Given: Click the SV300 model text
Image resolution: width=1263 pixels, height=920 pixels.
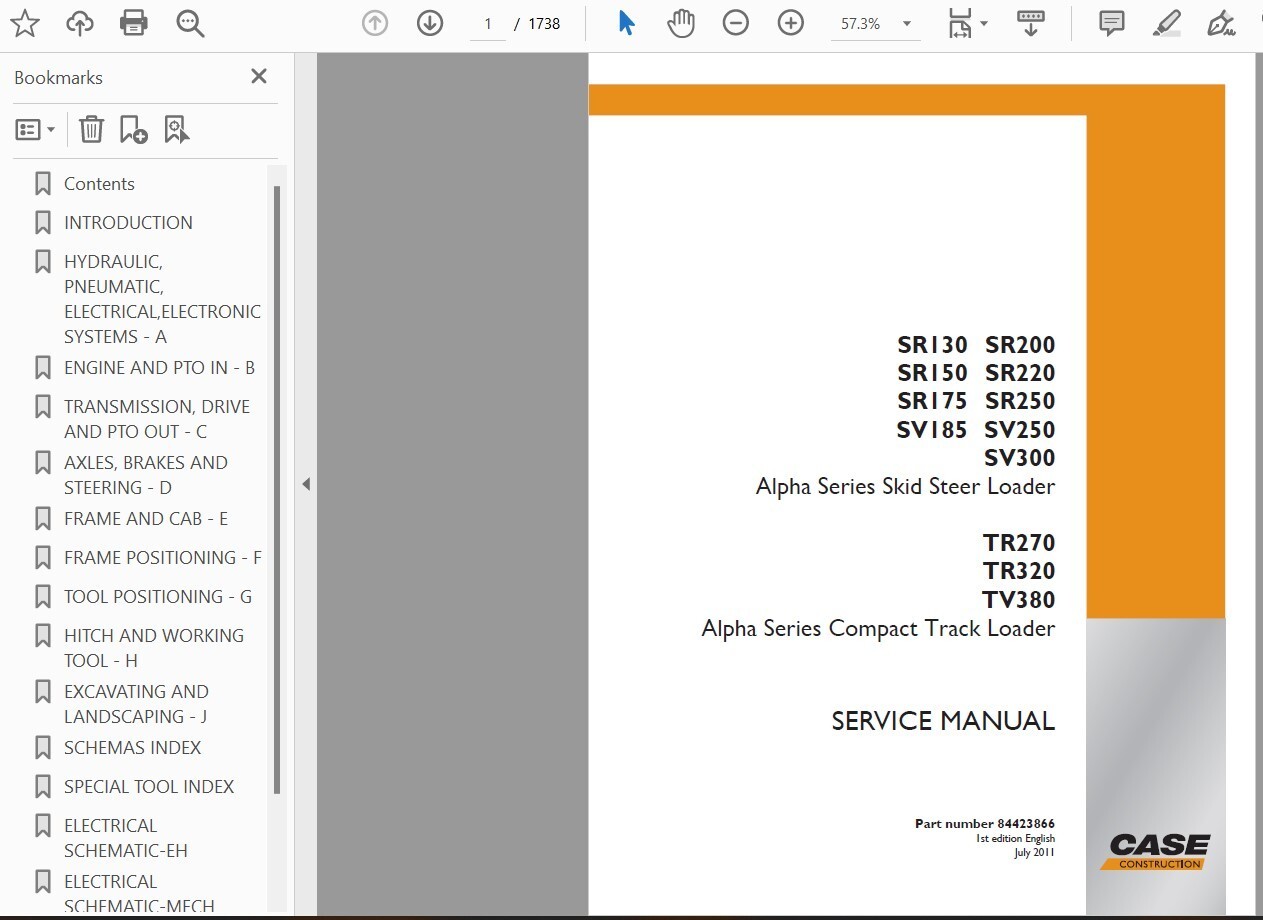Looking at the screenshot, I should click(1019, 458).
